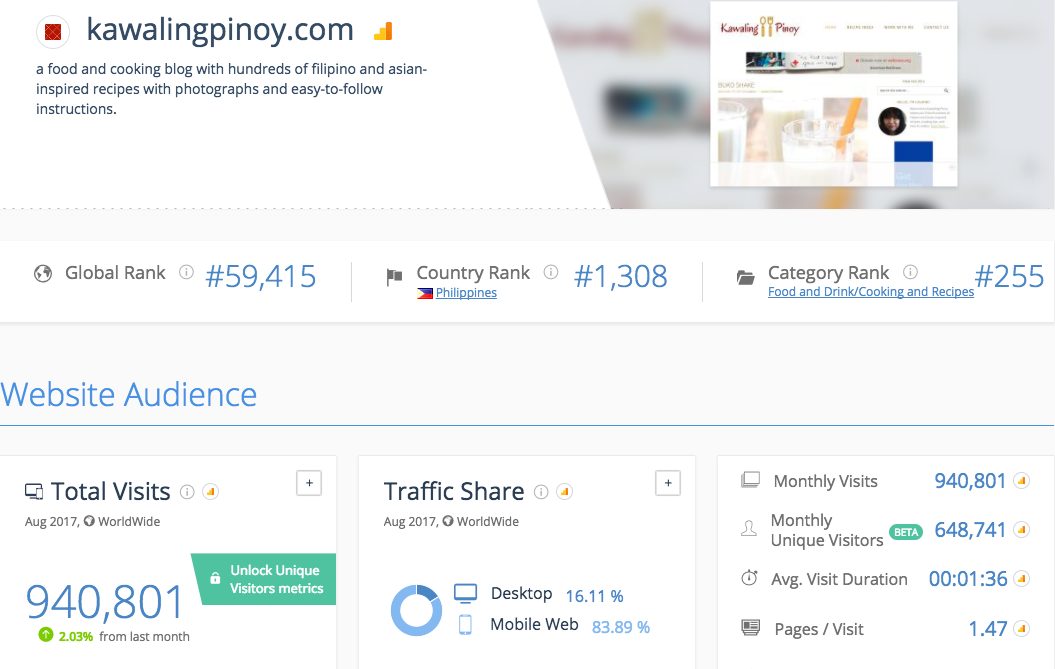Click the Country Rank info icon
This screenshot has width=1055, height=669.
tap(551, 272)
